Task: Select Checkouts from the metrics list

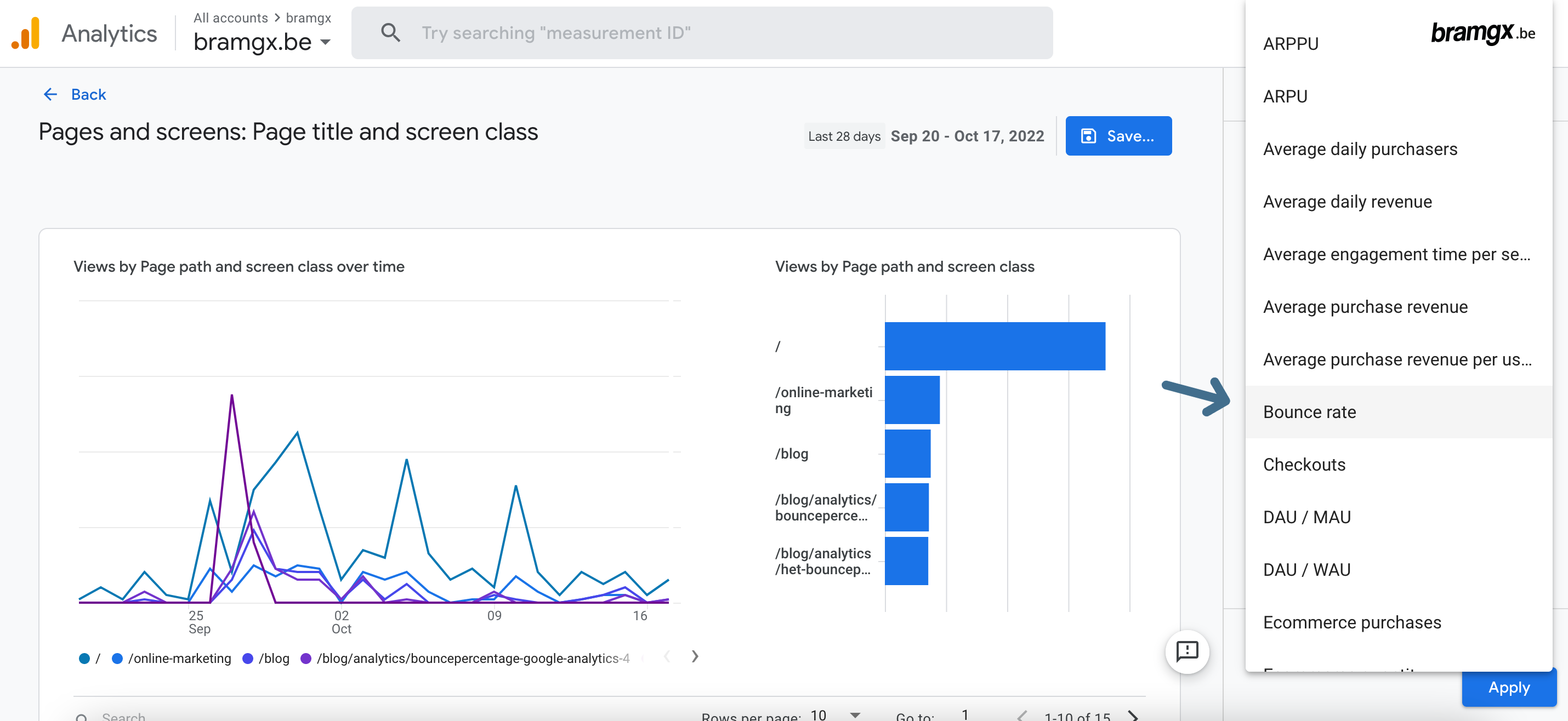Action: (1304, 463)
